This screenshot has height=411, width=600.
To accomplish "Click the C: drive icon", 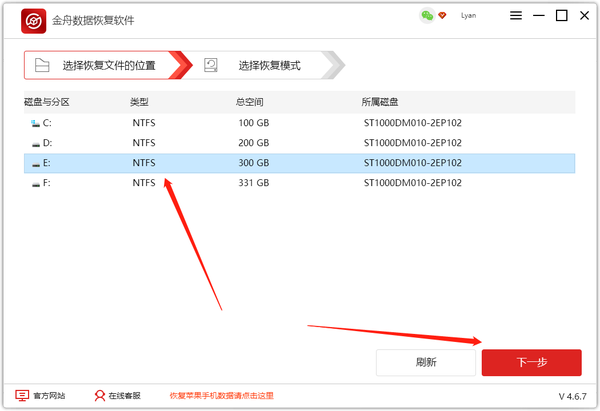I will (x=36, y=123).
